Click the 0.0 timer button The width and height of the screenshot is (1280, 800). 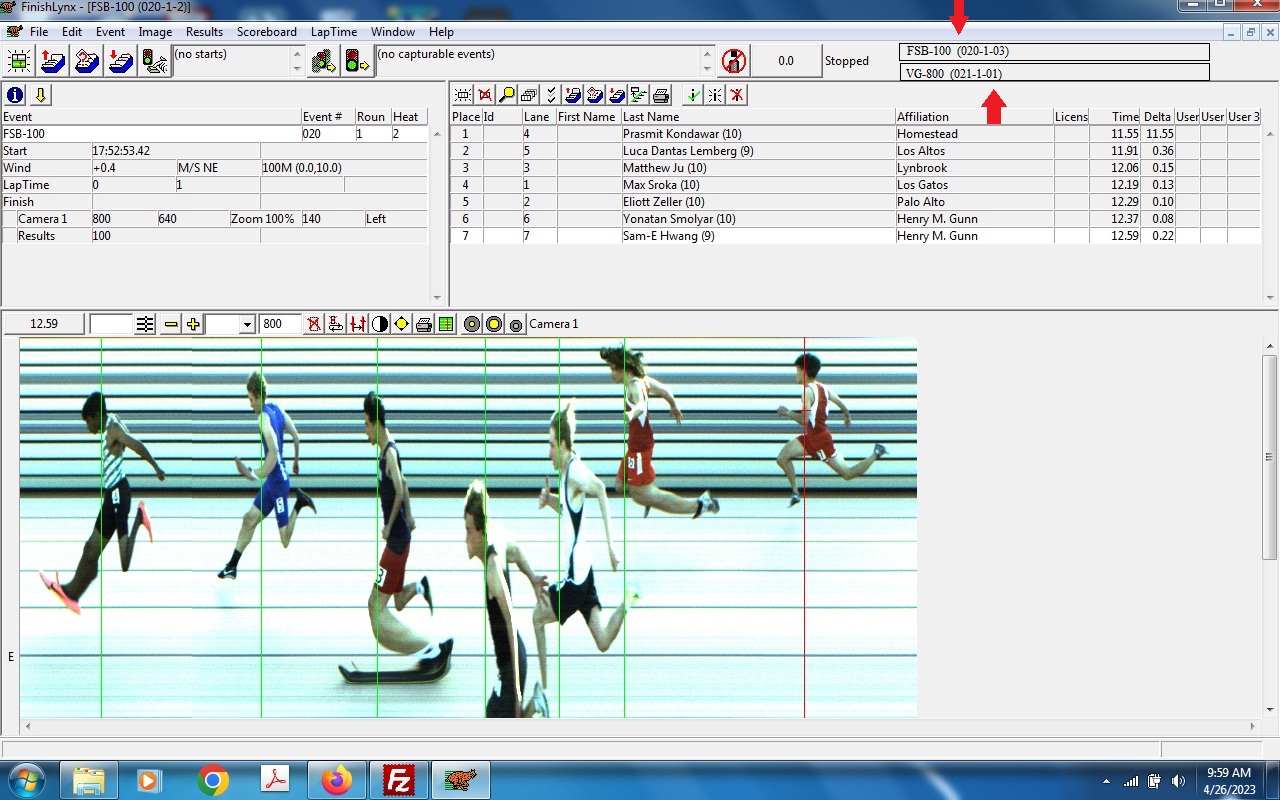coord(785,61)
